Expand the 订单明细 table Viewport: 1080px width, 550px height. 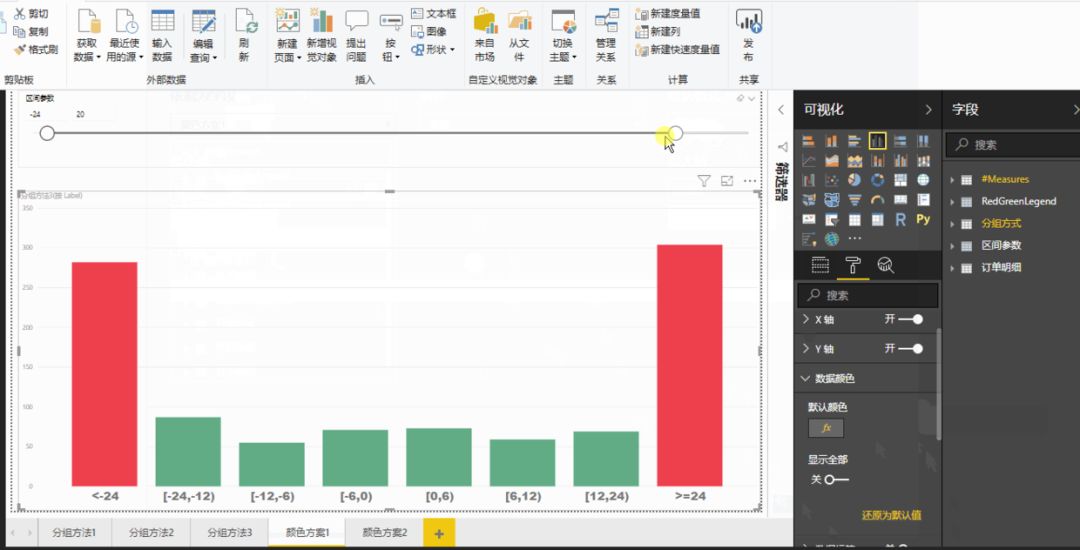pyautogui.click(x=953, y=268)
